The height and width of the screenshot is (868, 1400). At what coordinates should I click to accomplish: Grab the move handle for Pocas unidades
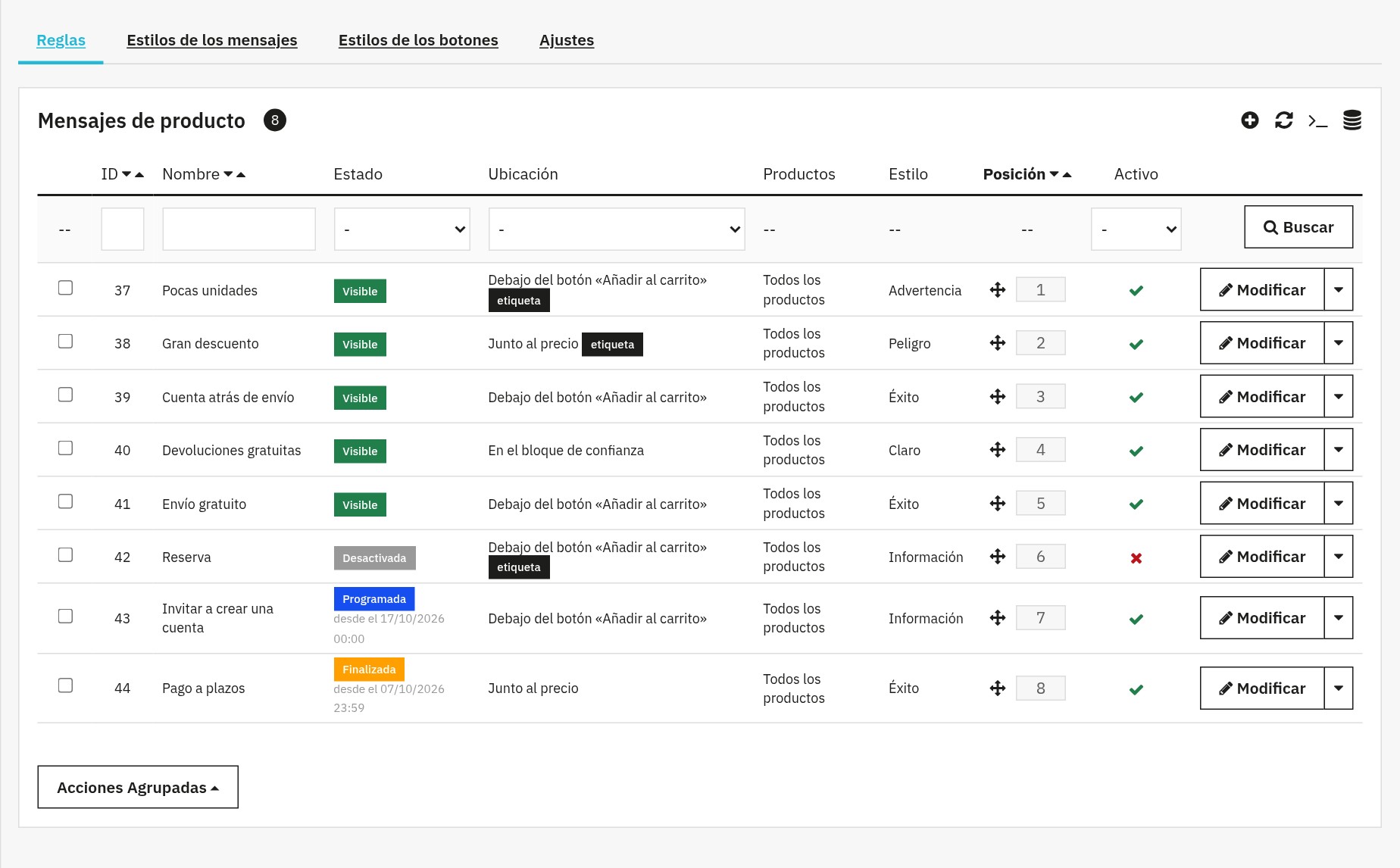[x=998, y=290]
